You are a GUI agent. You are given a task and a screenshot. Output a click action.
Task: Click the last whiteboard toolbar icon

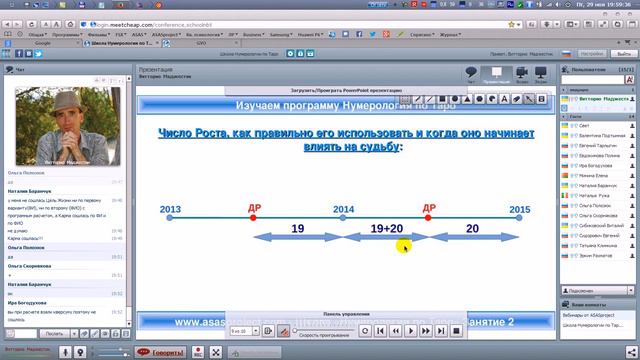(x=542, y=99)
